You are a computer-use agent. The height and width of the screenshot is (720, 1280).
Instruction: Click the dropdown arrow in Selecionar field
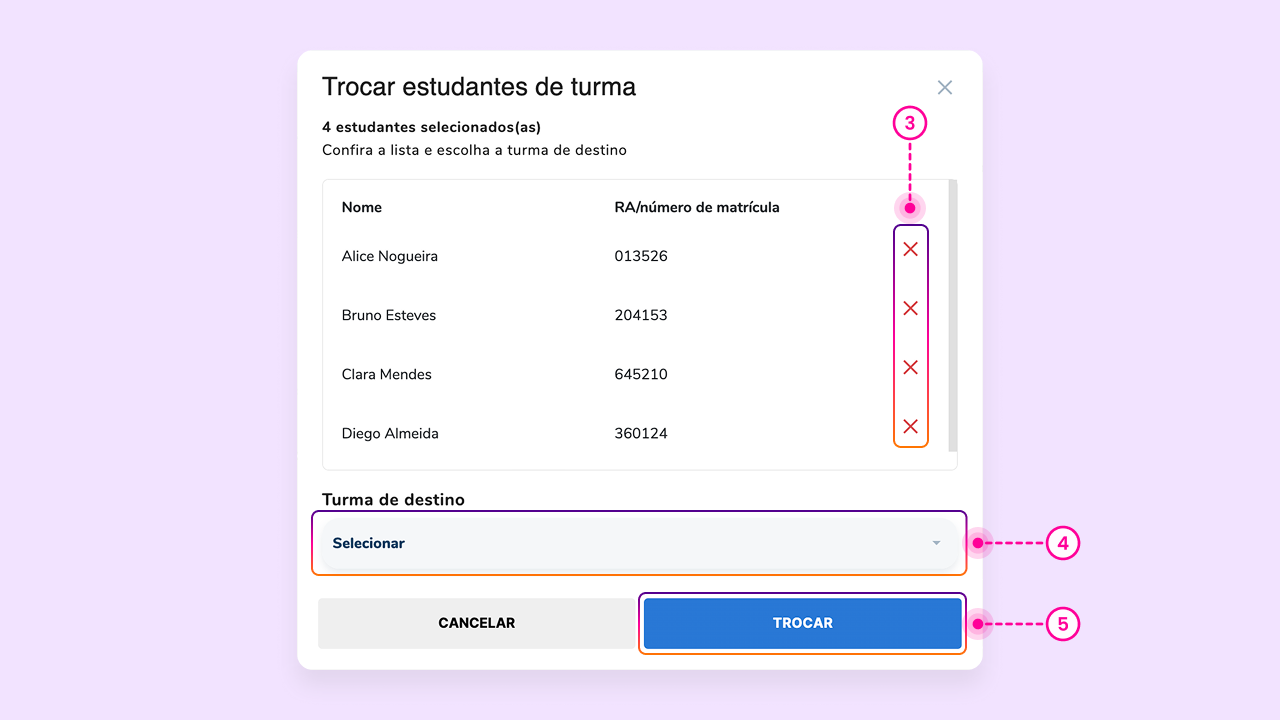click(x=936, y=543)
